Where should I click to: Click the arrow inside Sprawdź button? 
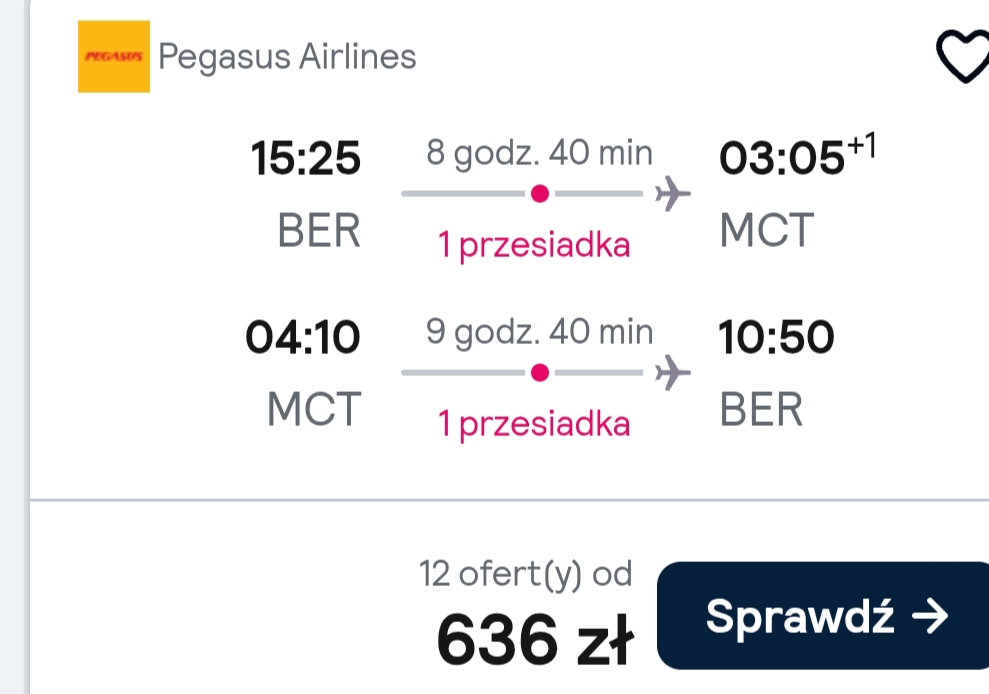click(x=930, y=616)
